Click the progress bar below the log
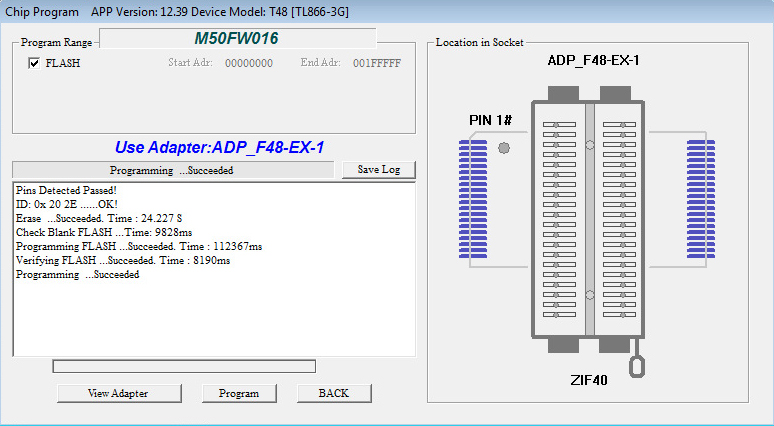 tap(184, 367)
